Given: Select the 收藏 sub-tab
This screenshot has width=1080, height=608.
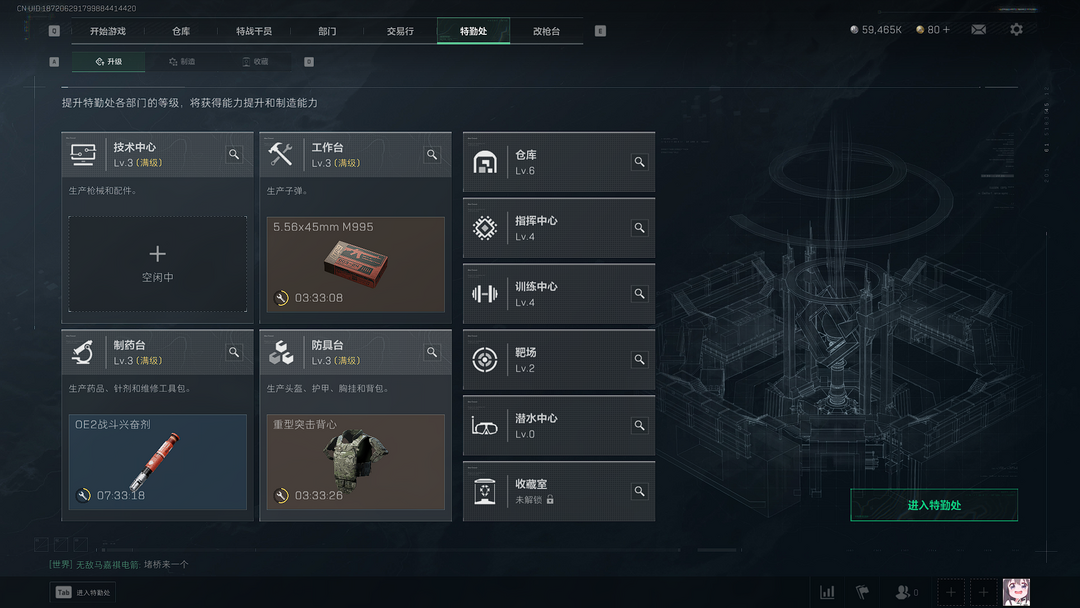Looking at the screenshot, I should click(256, 61).
